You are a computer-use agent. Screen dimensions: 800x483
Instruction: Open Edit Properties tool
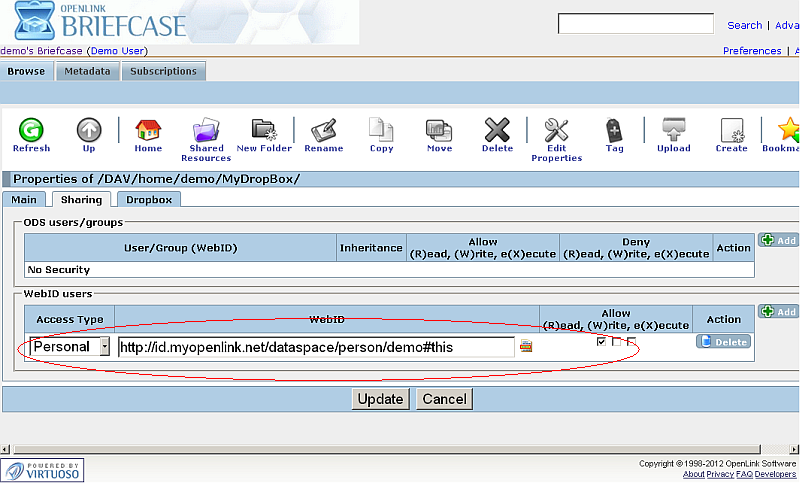(x=556, y=138)
